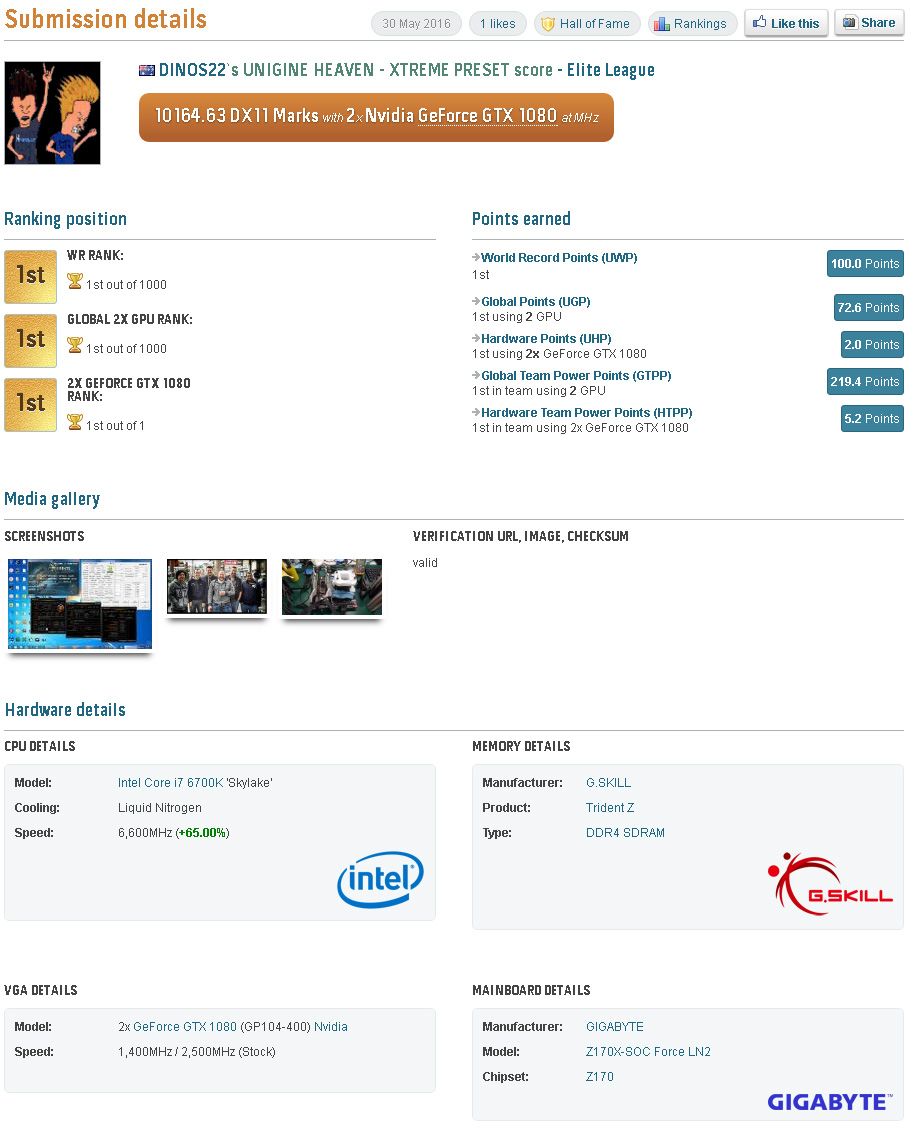The height and width of the screenshot is (1139, 913).
Task: Open Intel Core i7 6700K link
Action: 171,783
